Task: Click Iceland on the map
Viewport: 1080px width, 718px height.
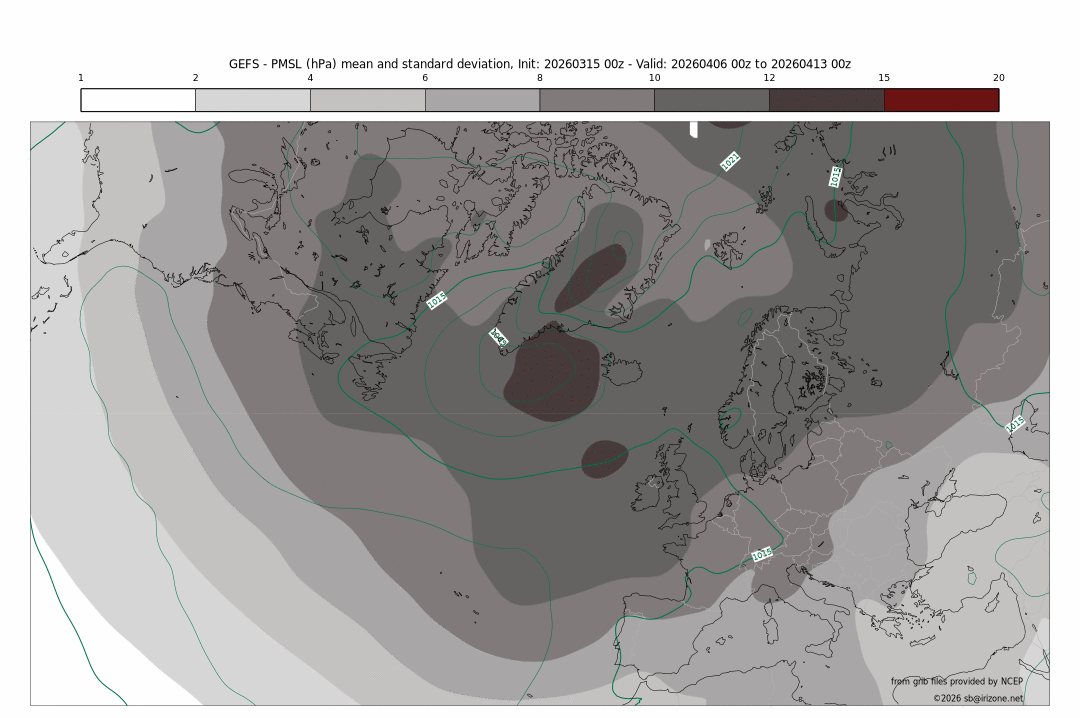Action: coord(622,371)
